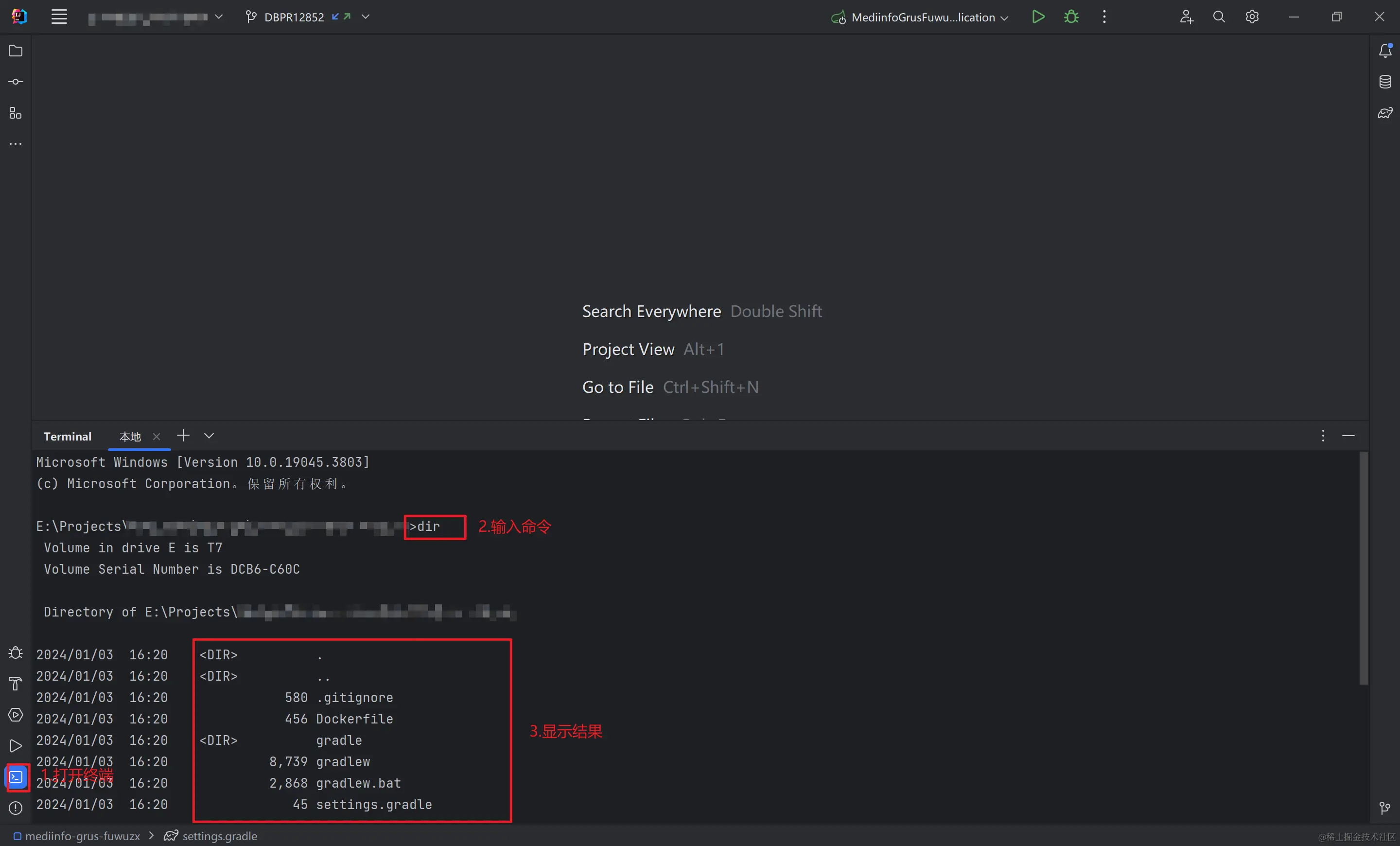Open the Commit tool window icon
This screenshot has width=1400, height=846.
(x=16, y=82)
